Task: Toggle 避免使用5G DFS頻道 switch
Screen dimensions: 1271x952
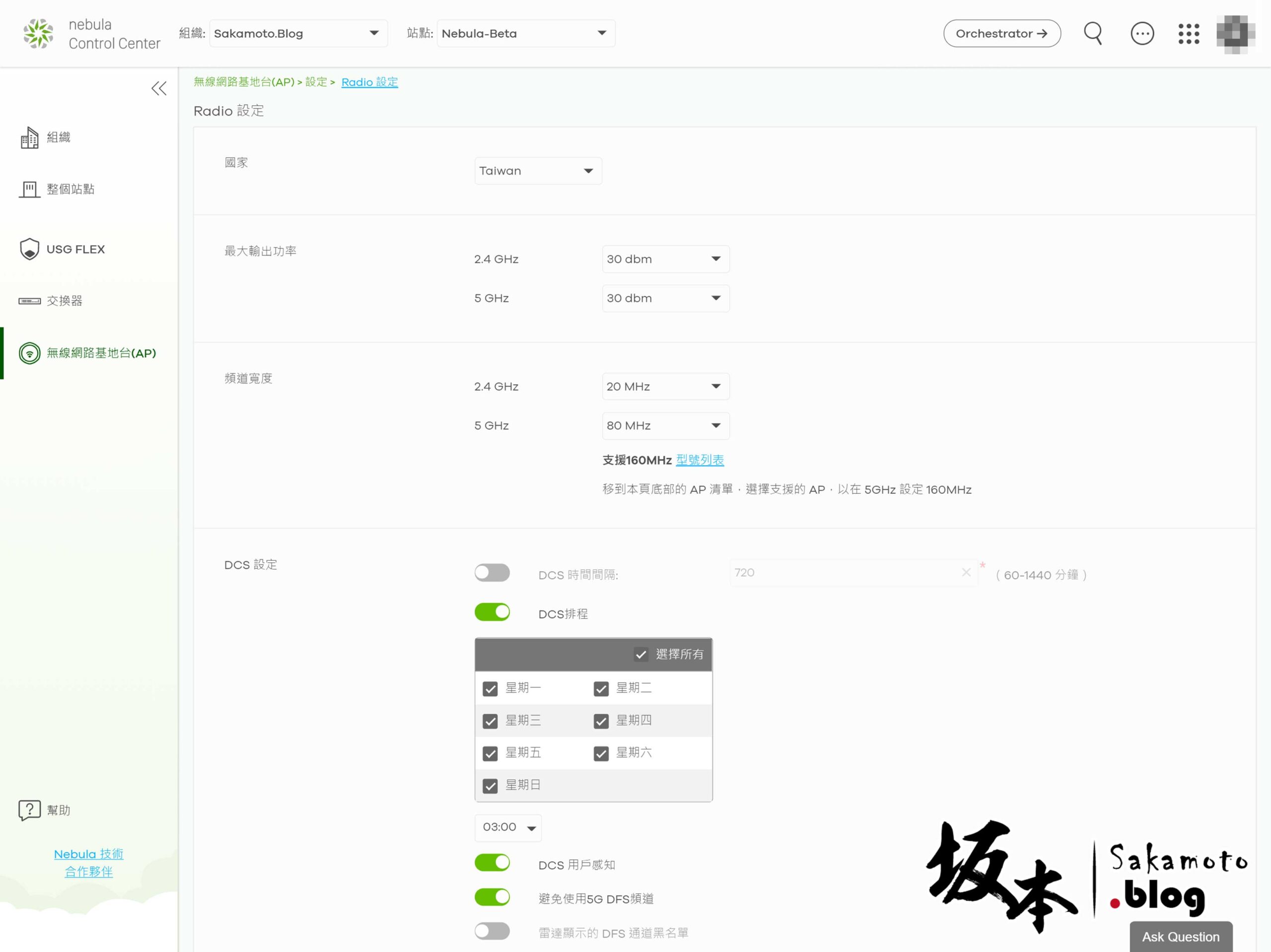Action: (x=492, y=897)
